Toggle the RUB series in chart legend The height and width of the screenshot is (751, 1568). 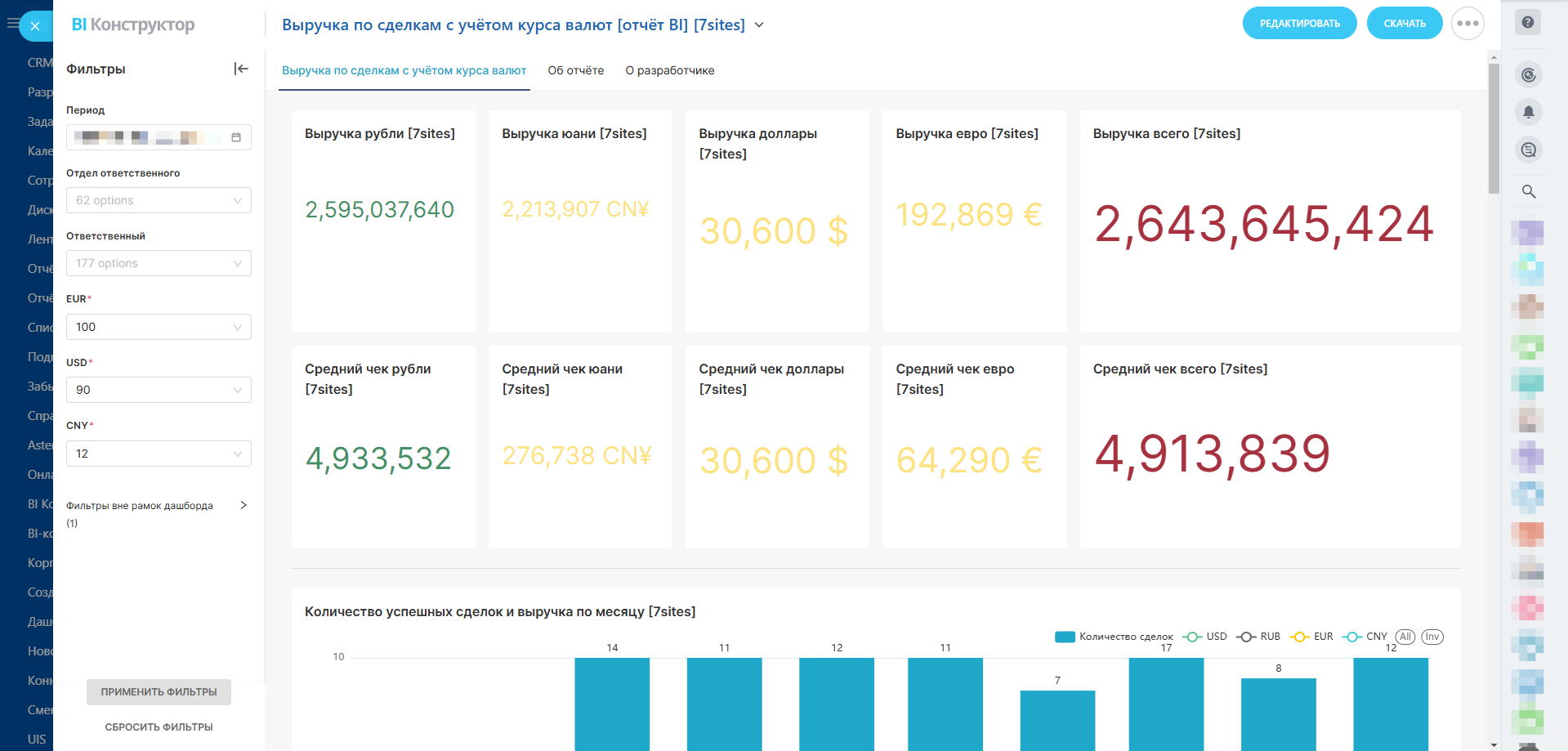1259,637
